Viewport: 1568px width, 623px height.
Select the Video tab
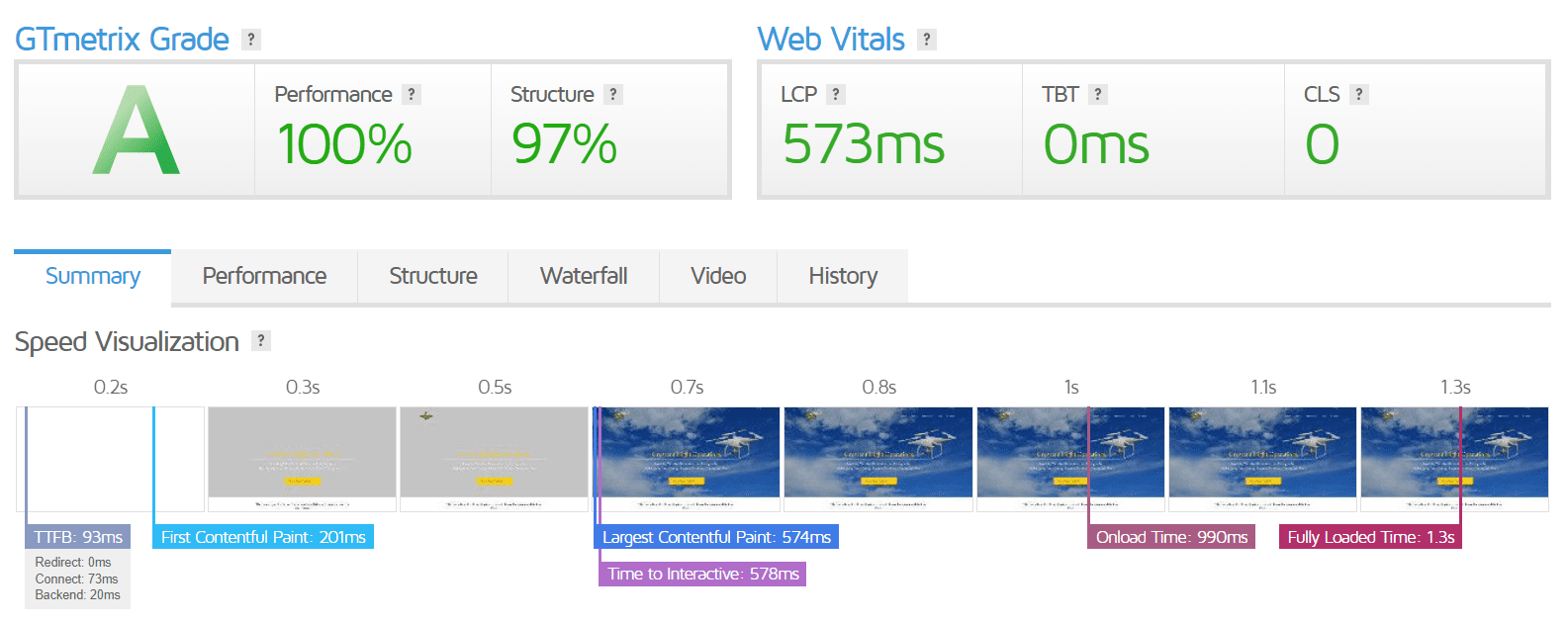pos(718,276)
